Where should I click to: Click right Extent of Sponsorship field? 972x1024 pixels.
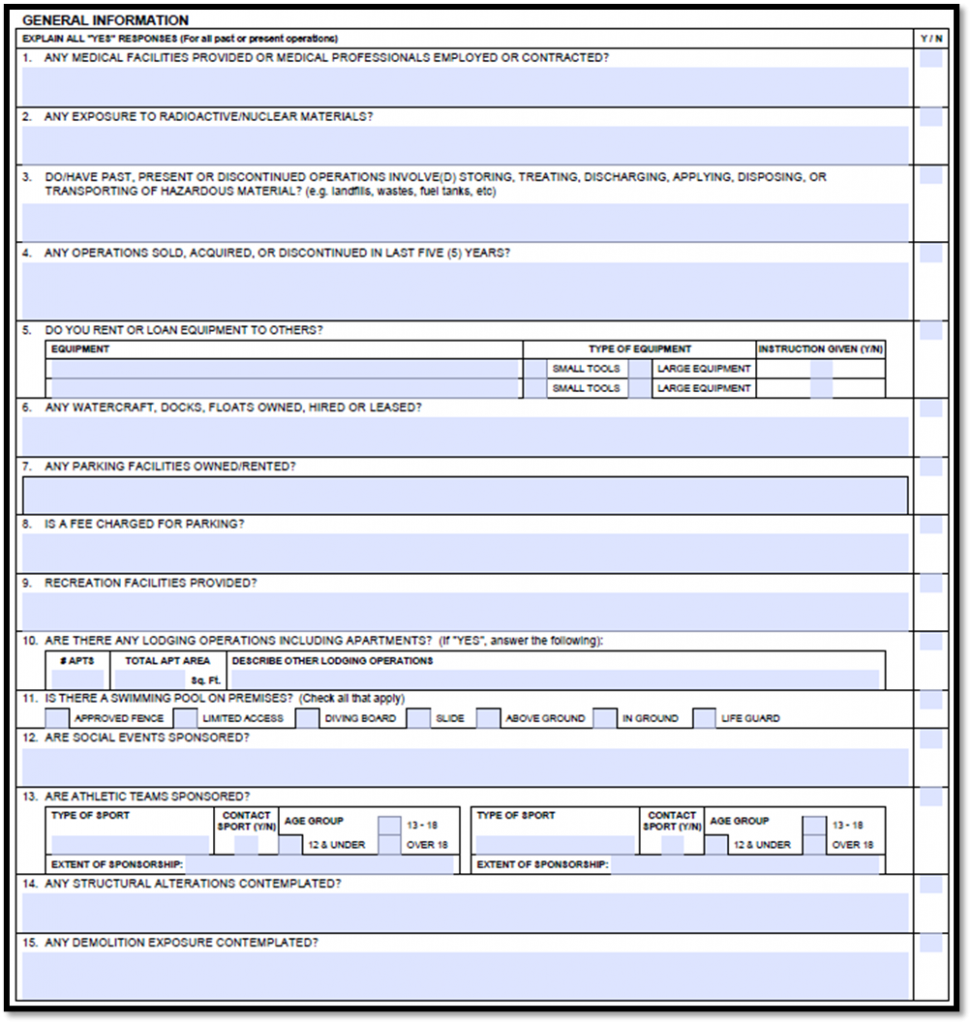point(745,865)
